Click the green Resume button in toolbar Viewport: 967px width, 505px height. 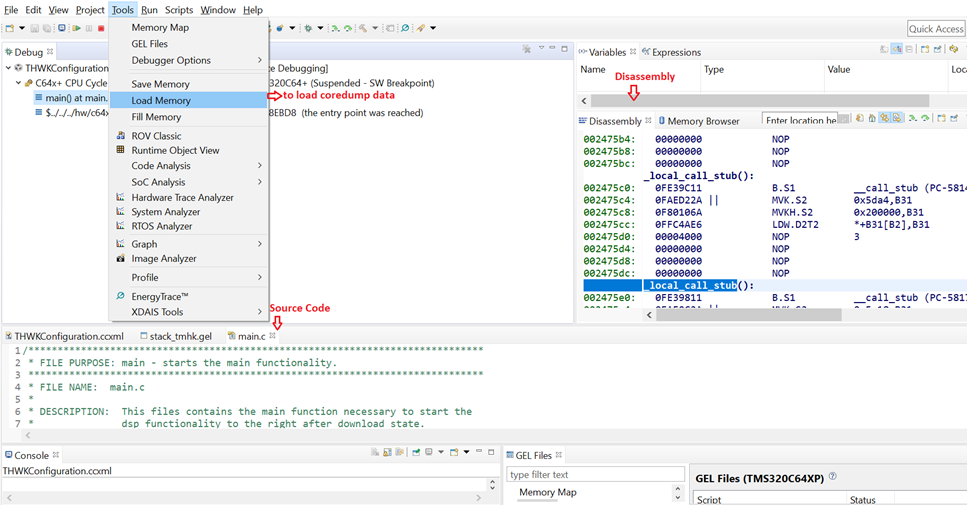[76, 28]
